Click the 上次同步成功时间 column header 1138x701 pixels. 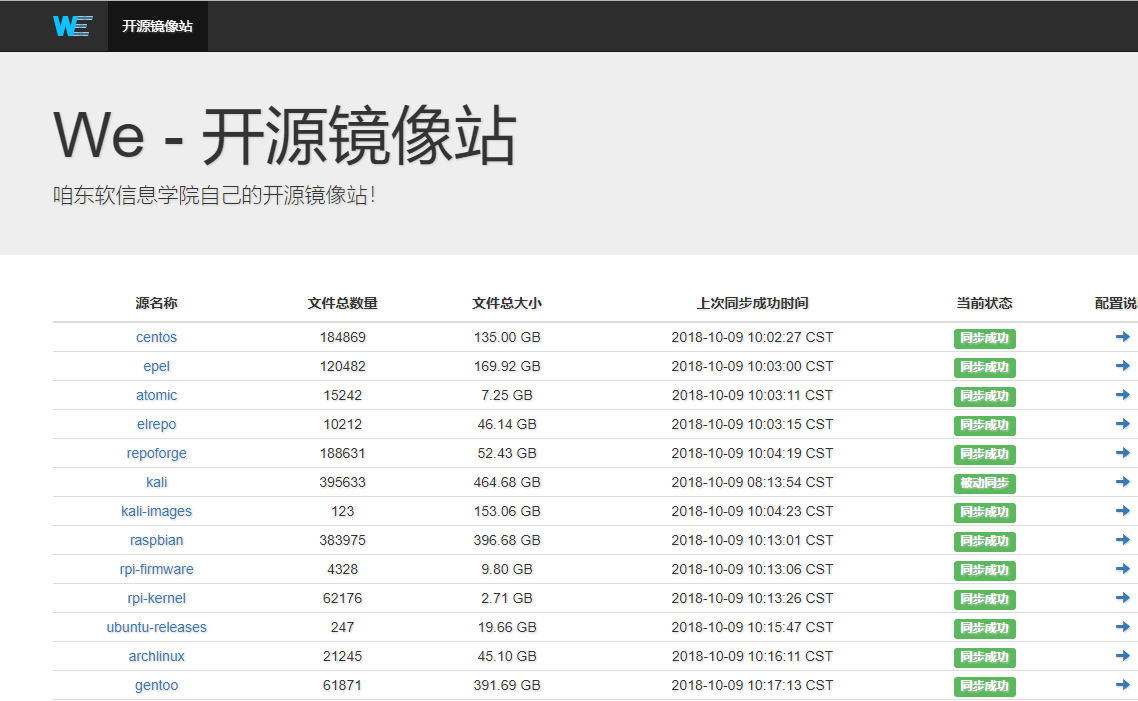[x=752, y=303]
